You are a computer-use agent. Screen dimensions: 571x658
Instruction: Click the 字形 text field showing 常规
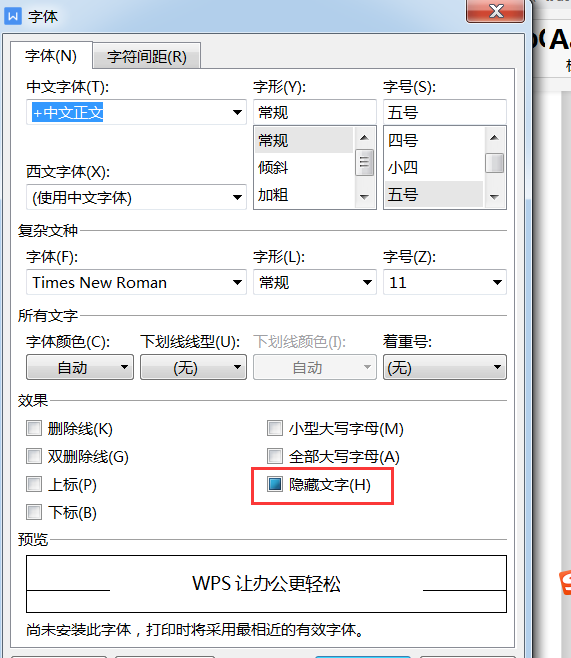point(315,112)
